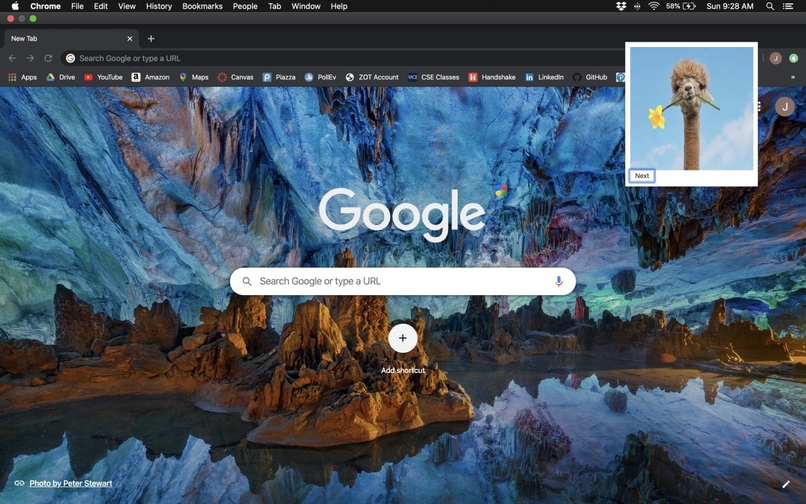806x504 pixels.
Task: Open the View menu
Action: pos(126,6)
